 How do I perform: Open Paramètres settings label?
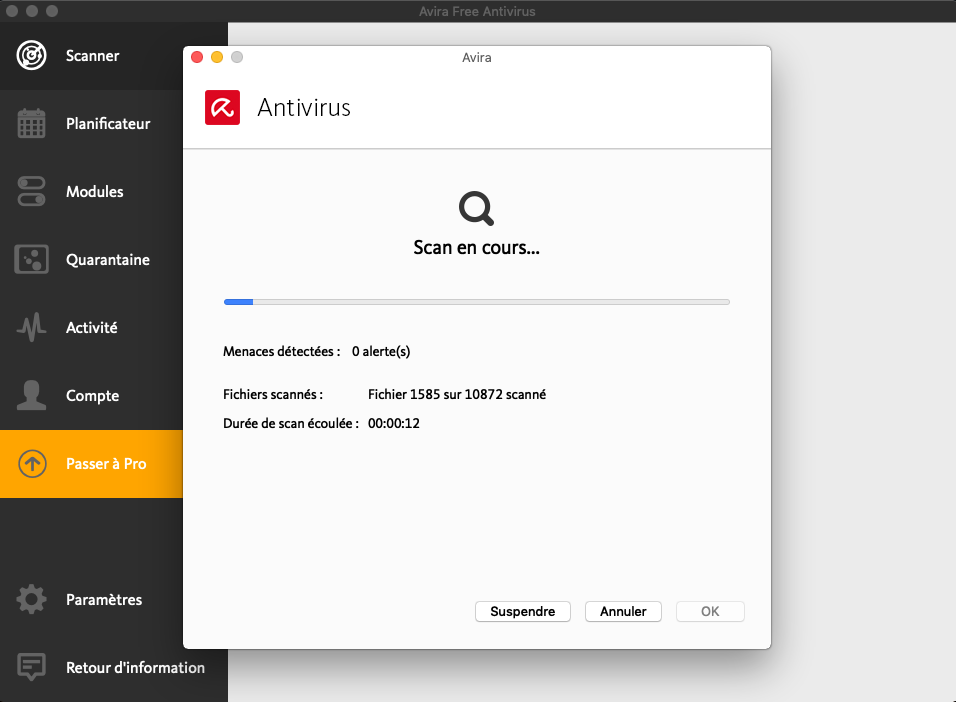point(104,600)
